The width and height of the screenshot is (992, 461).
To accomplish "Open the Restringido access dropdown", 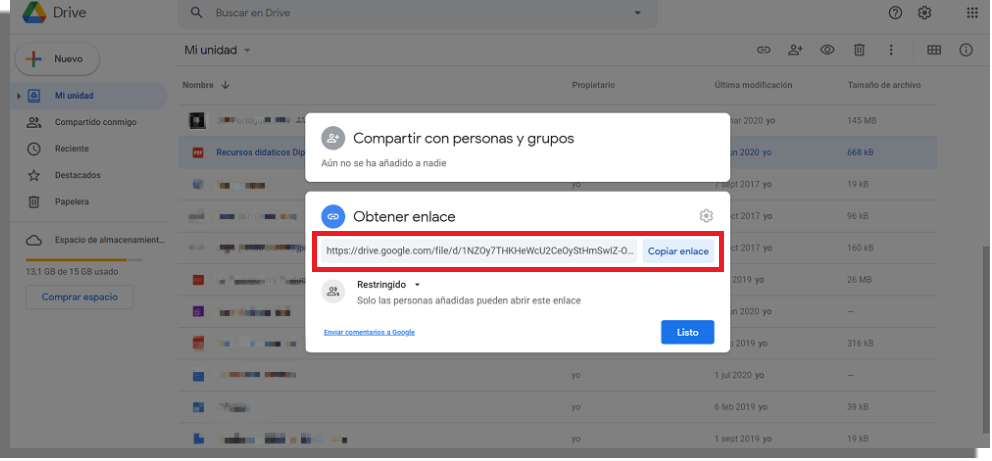I will 417,285.
